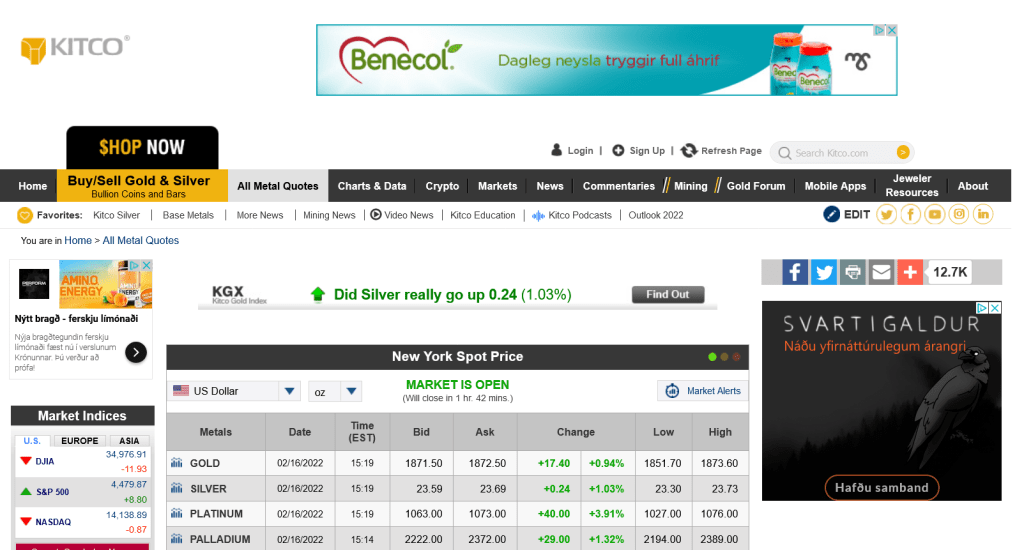Click the Search Kitco.com input field

(x=840, y=153)
